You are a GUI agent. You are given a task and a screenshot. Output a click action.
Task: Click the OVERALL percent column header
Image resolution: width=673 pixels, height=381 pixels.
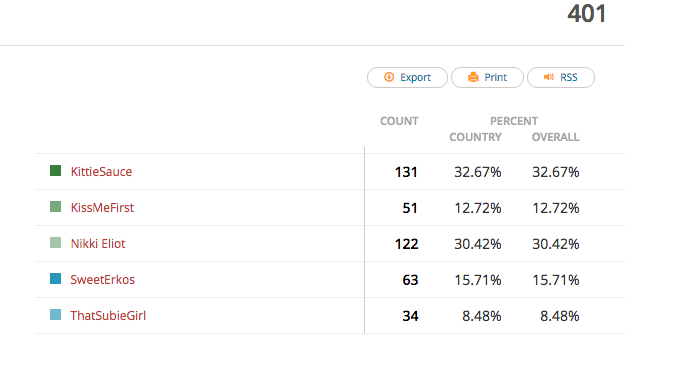click(555, 137)
